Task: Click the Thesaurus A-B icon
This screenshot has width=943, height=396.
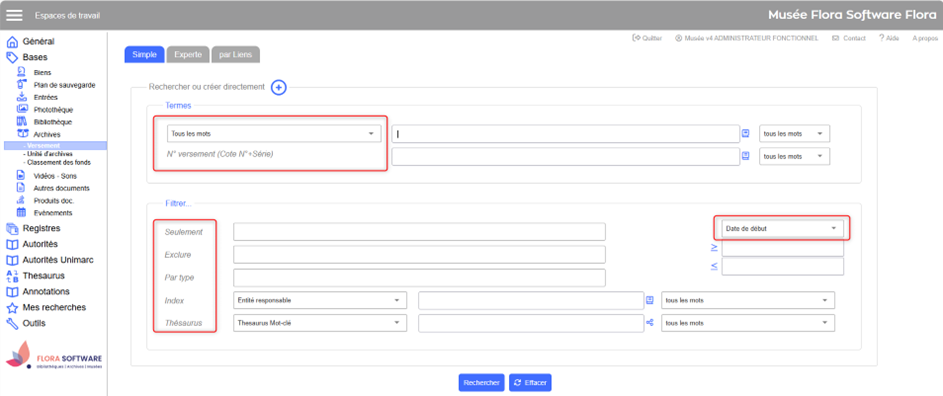Action: coord(11,276)
